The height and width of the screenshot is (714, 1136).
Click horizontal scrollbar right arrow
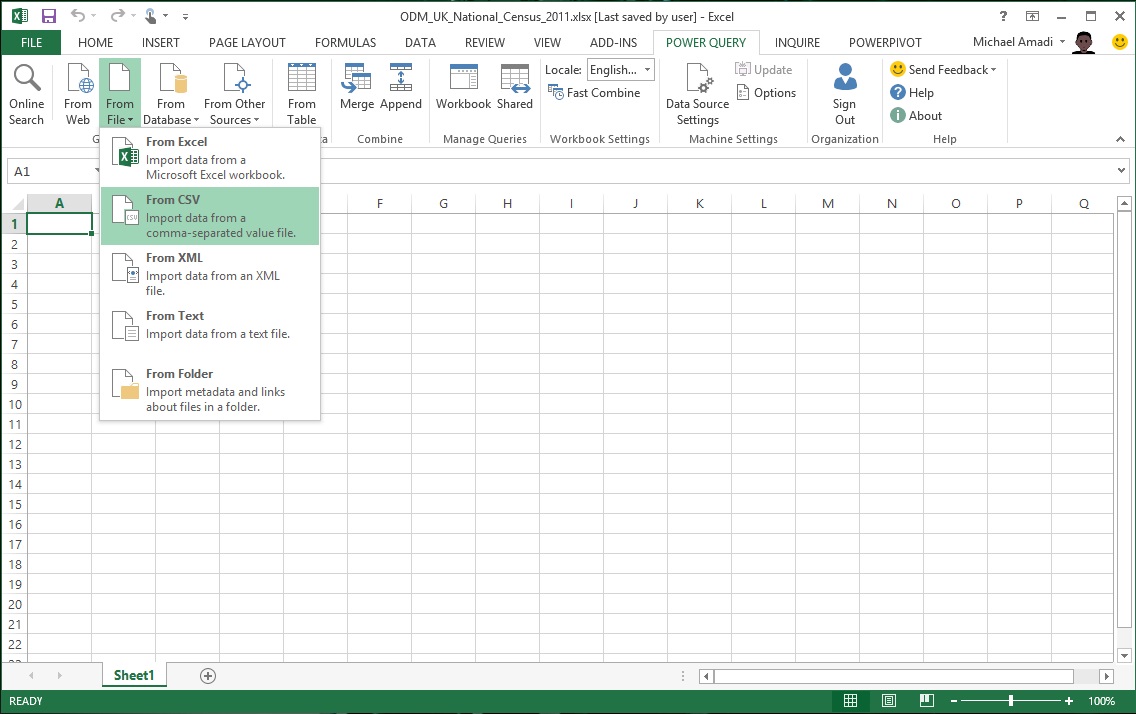[x=1106, y=676]
